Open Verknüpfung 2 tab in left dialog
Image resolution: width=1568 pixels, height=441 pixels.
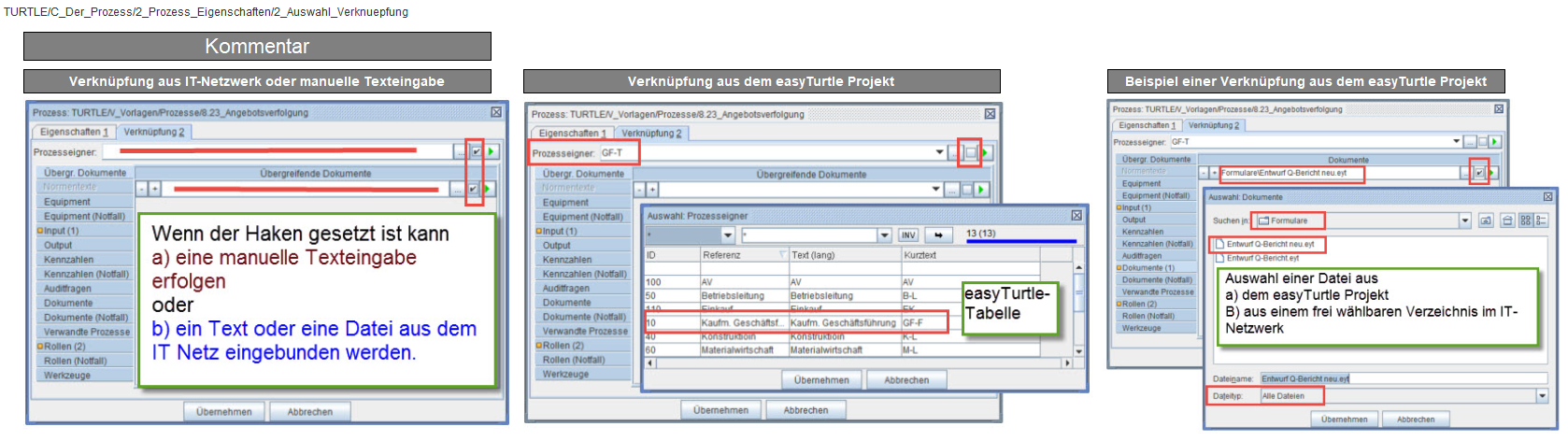(x=154, y=133)
